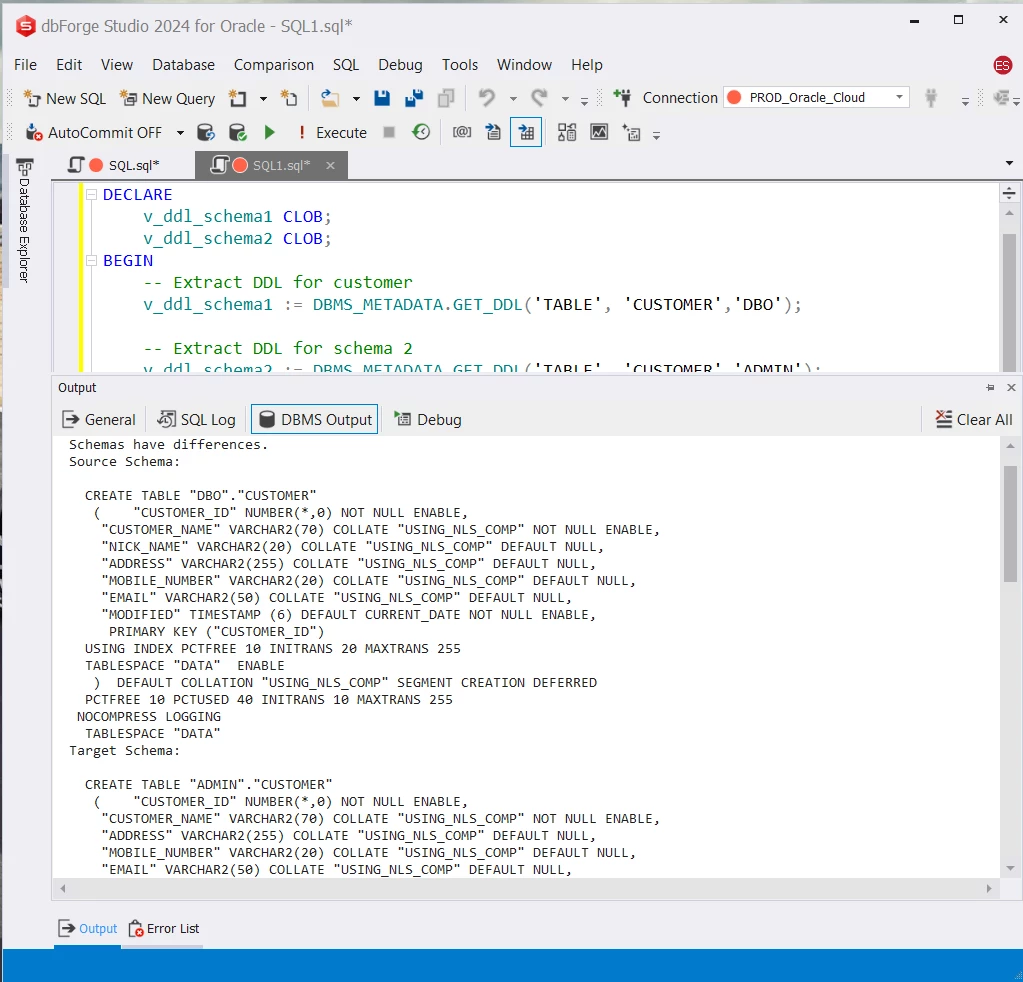
Task: Expand the AutoCommit mode dropdown arrow
Action: (x=180, y=133)
